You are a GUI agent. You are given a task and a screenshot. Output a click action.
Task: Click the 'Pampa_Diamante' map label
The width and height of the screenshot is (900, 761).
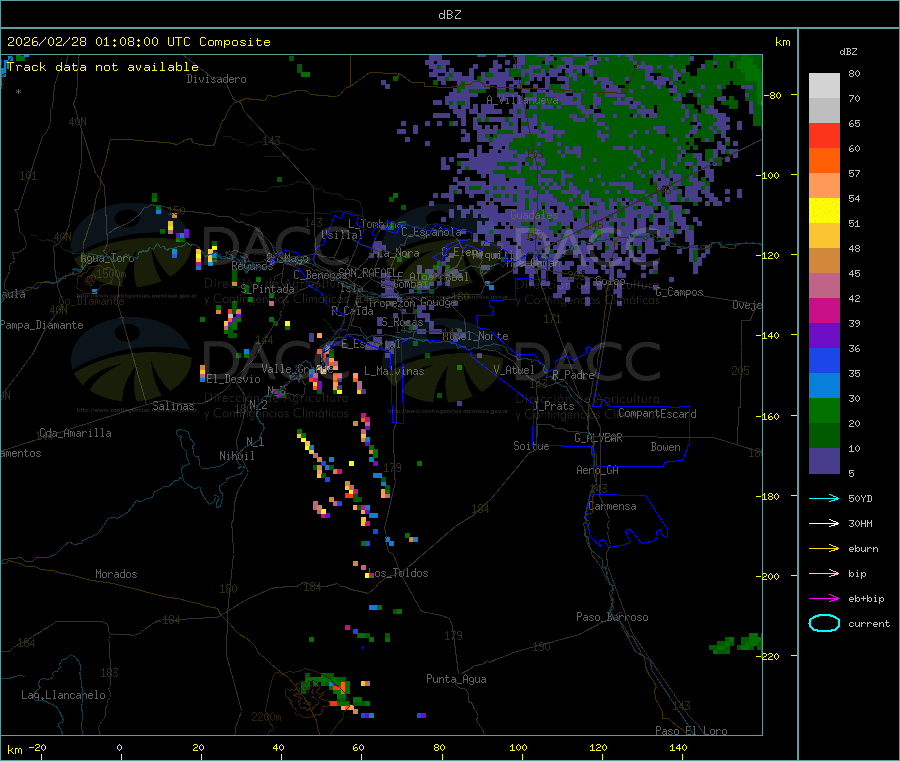point(41,325)
